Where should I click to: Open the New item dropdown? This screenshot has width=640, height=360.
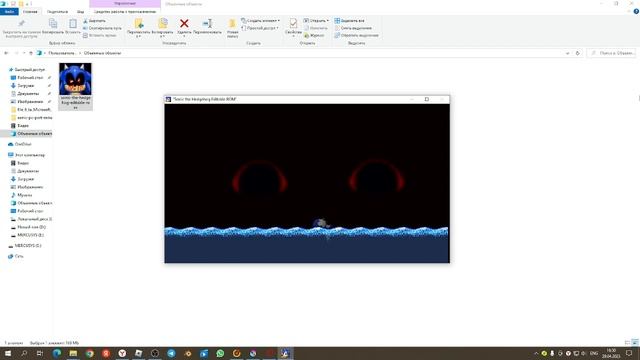click(260, 20)
